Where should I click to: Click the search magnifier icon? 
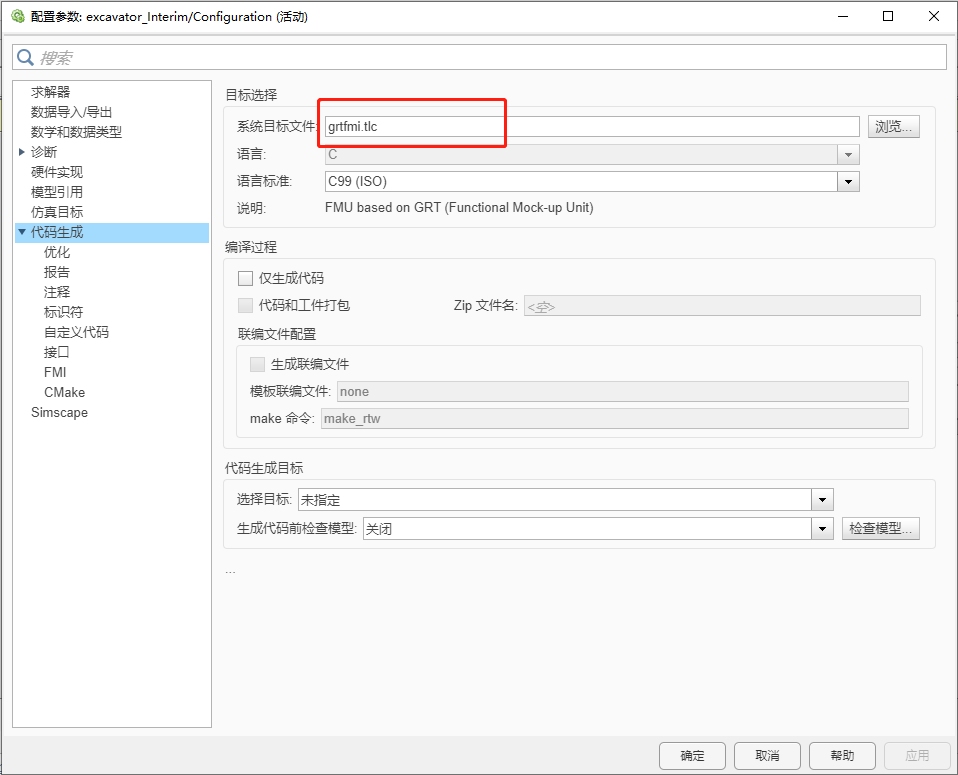25,56
